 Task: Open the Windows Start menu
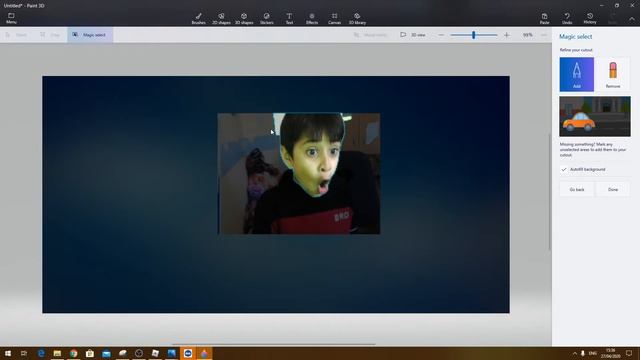point(8,353)
